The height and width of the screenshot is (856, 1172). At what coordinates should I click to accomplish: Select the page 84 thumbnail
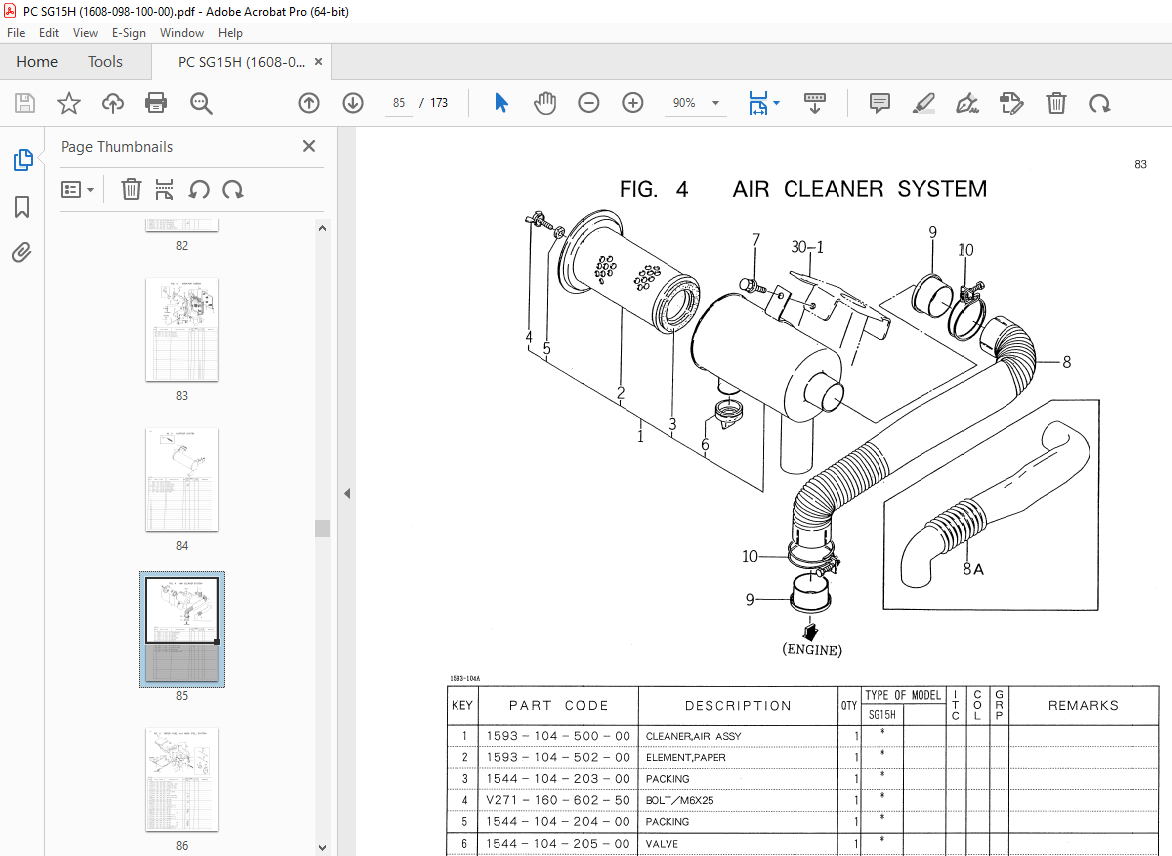182,480
